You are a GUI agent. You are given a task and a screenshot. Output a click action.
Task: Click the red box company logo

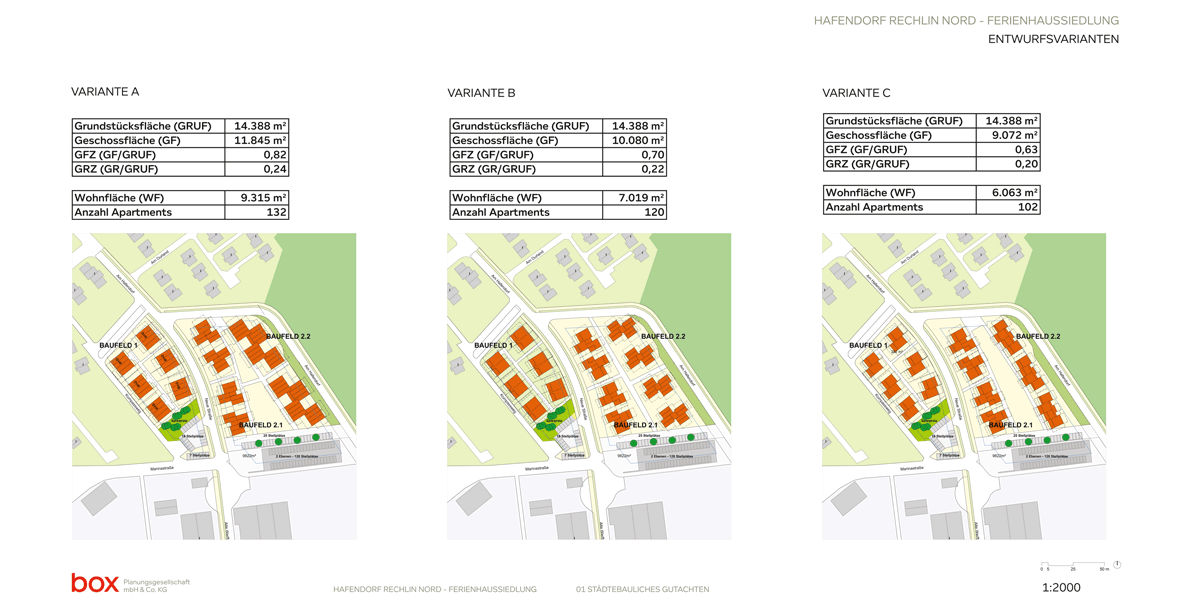[94, 583]
